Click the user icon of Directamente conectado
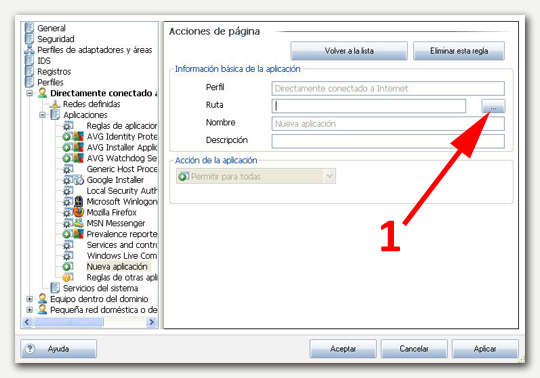 point(42,93)
